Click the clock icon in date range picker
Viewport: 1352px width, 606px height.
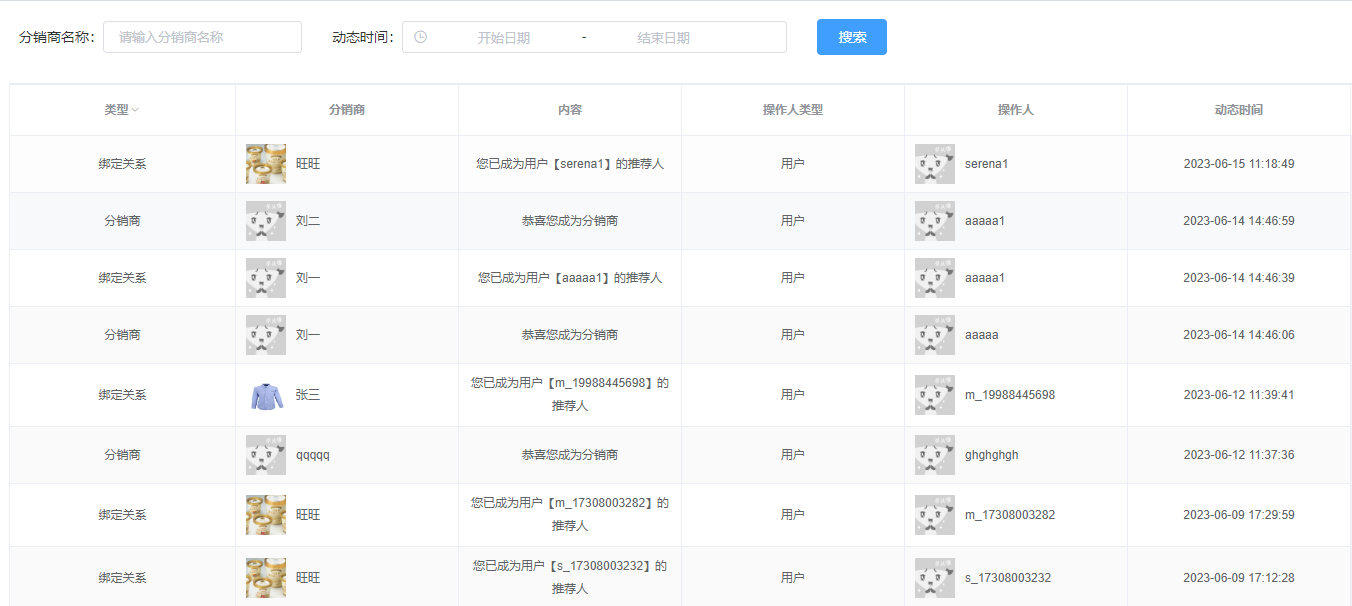[x=420, y=37]
